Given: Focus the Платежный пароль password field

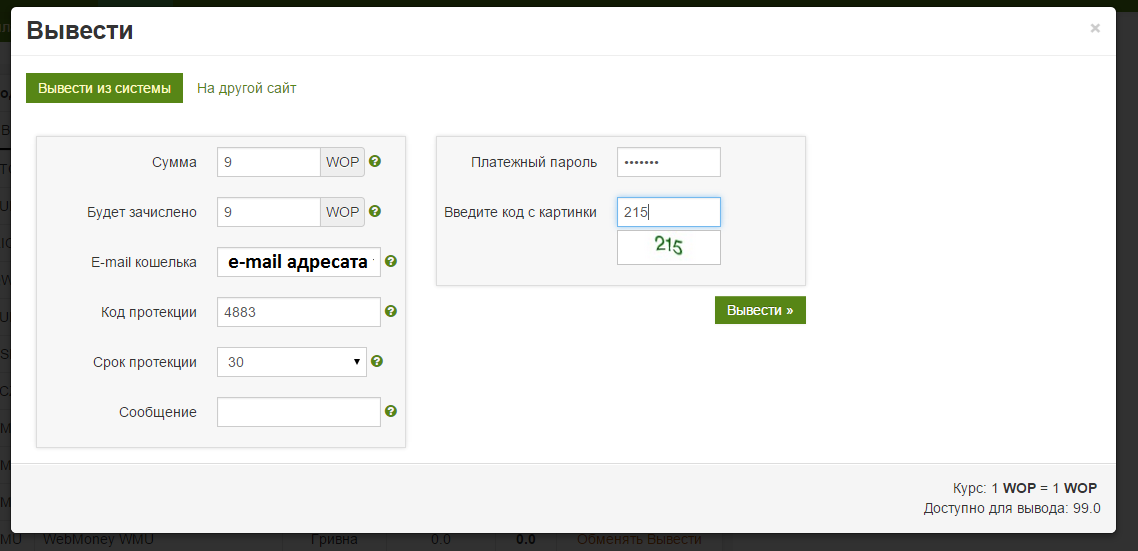Looking at the screenshot, I should 668,162.
